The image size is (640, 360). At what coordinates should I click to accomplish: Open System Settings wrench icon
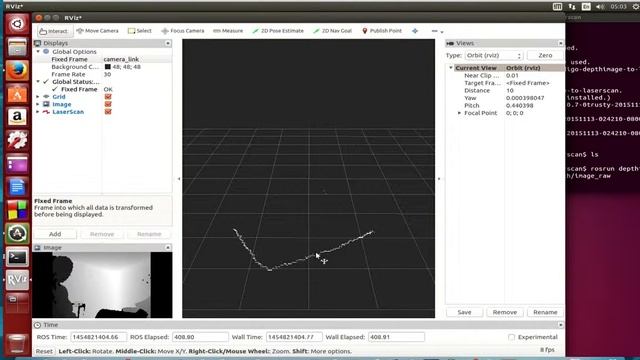(x=17, y=140)
